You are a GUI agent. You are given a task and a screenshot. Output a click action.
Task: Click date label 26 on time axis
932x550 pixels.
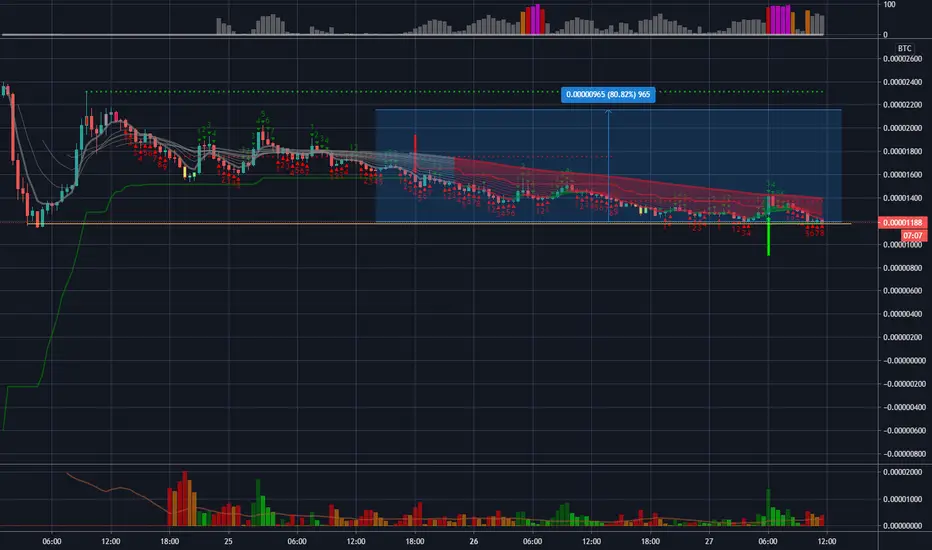pos(474,542)
